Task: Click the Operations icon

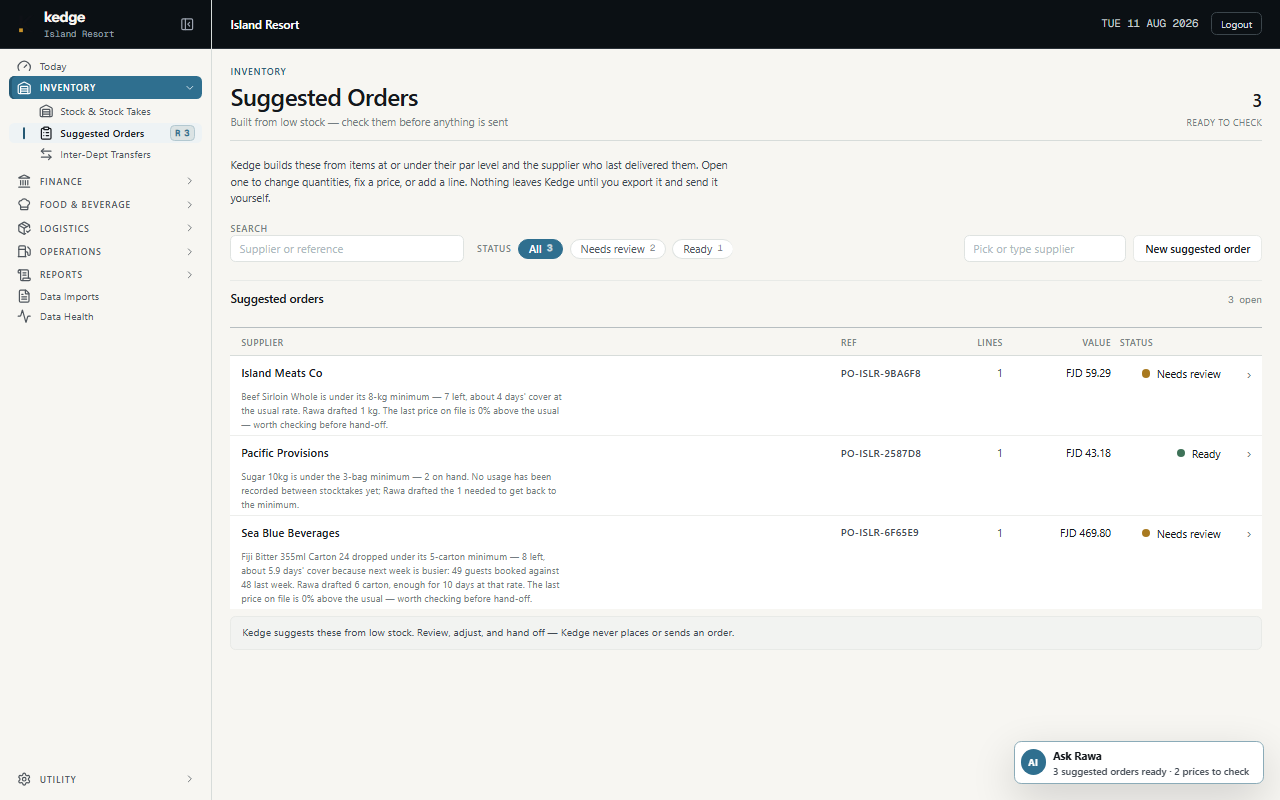Action: coord(25,251)
